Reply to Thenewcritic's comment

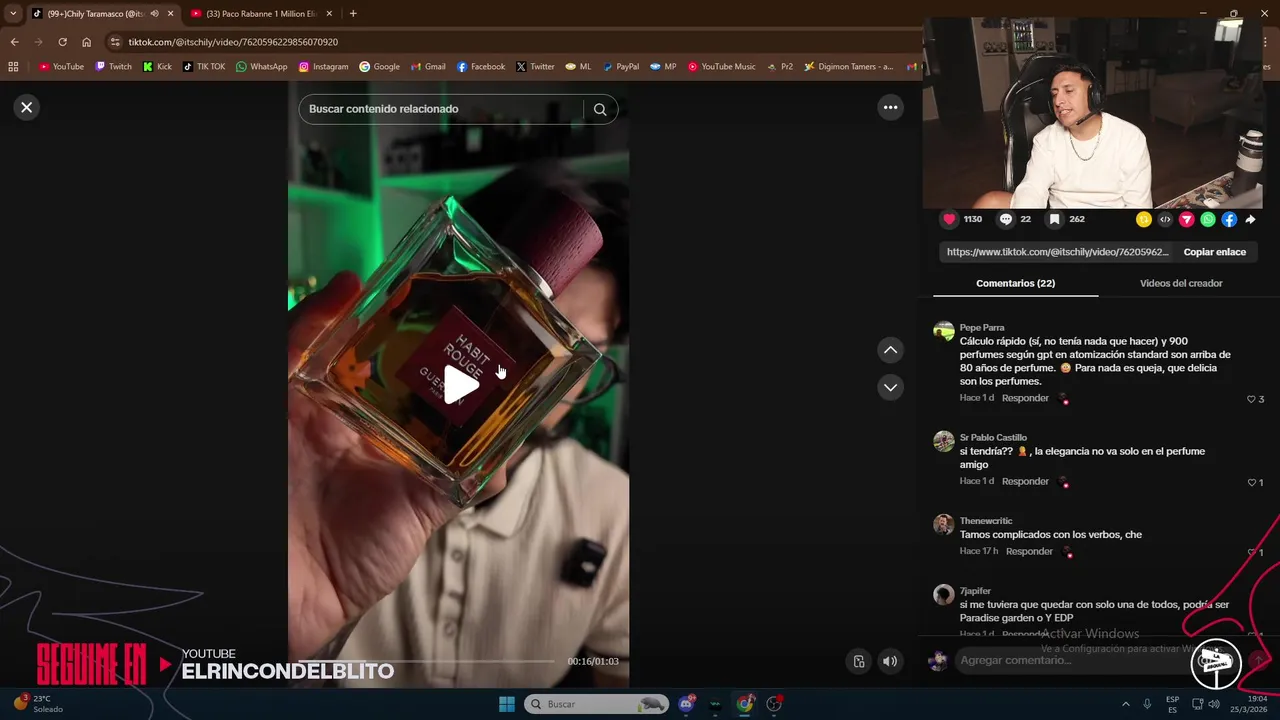(x=1029, y=551)
